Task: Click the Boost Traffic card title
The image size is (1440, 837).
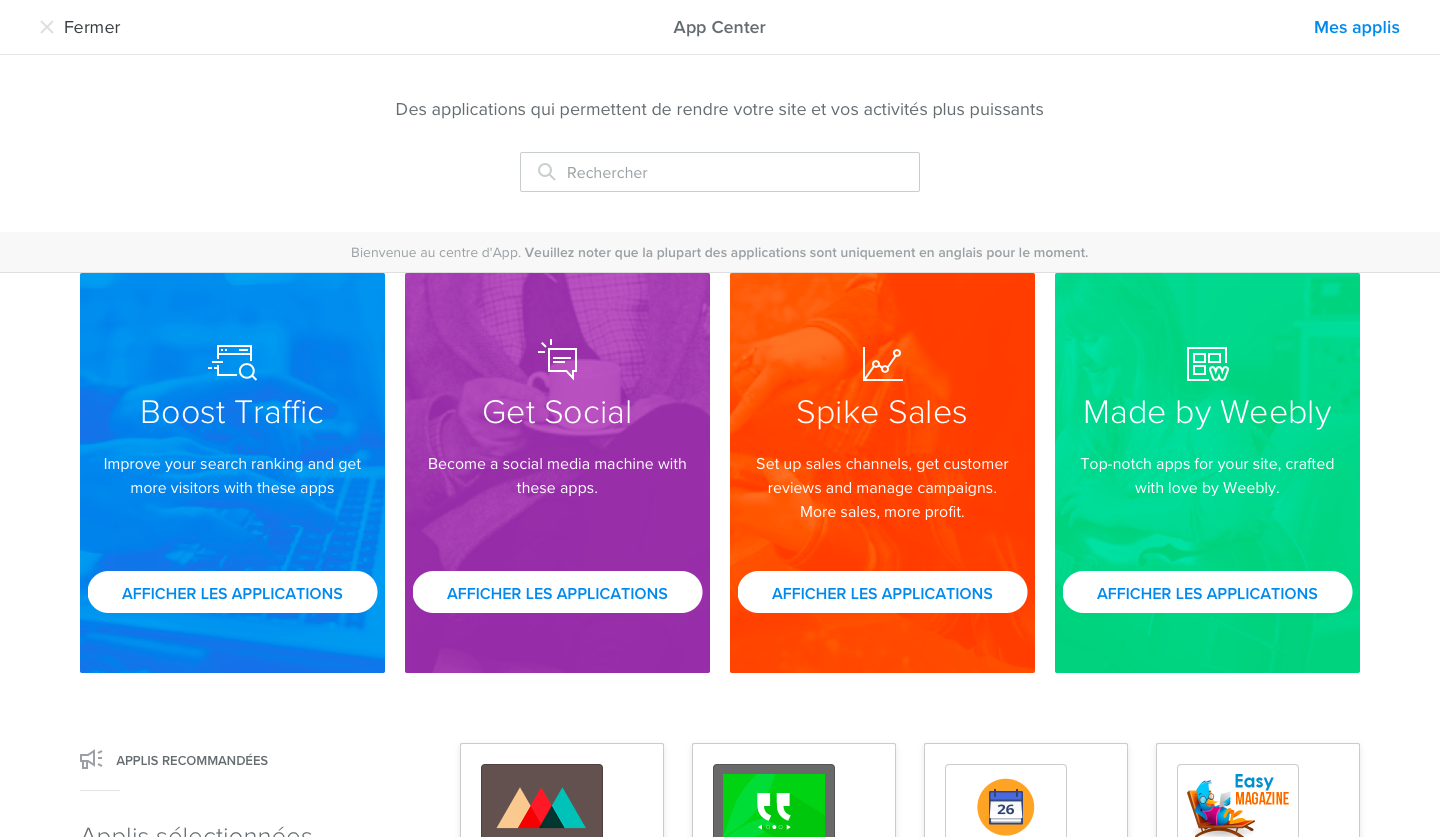Action: coord(232,412)
